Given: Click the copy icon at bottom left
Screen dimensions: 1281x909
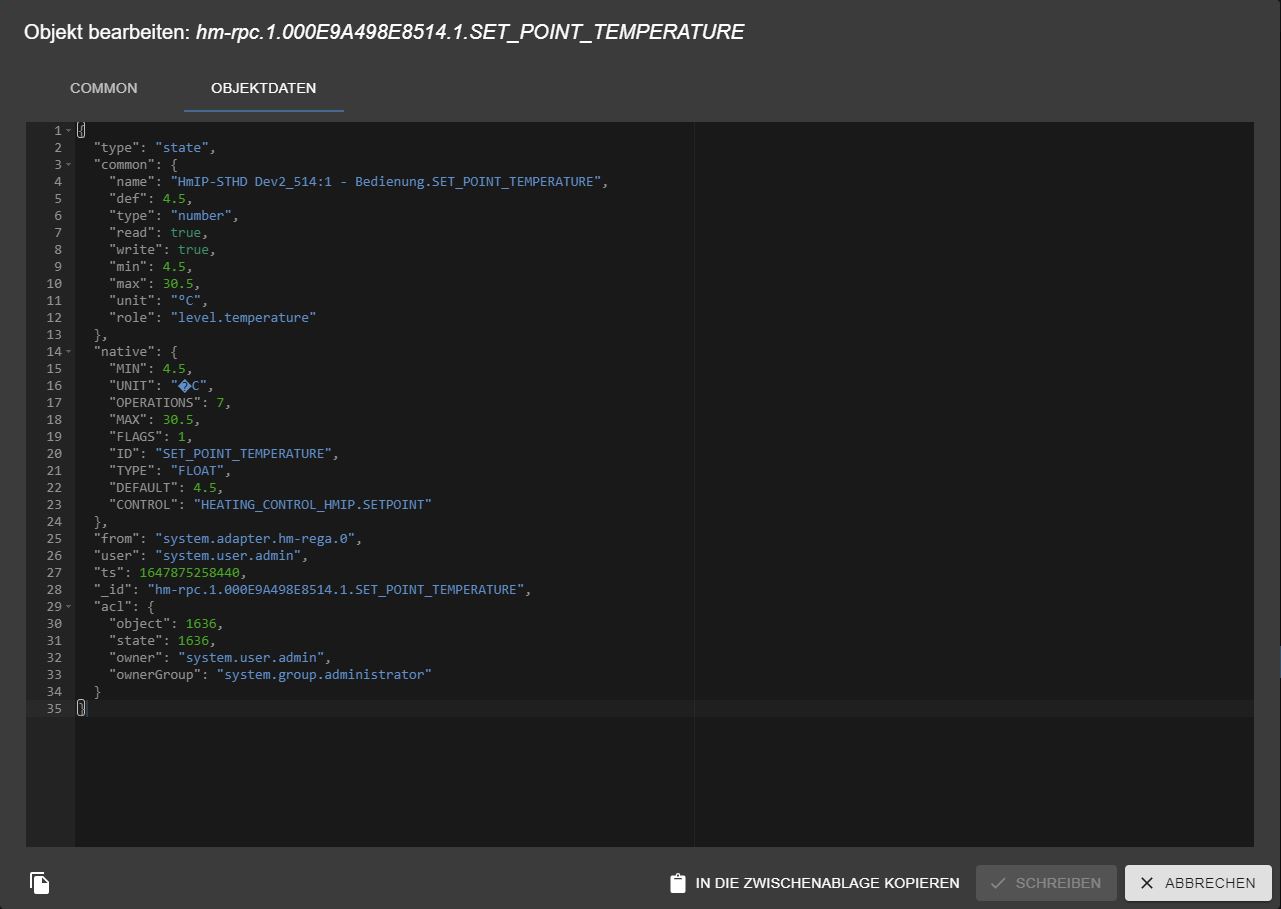Looking at the screenshot, I should pyautogui.click(x=38, y=883).
